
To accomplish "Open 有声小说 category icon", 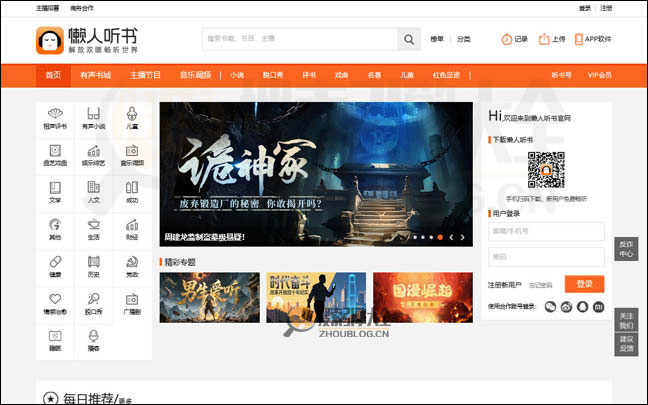I will point(93,113).
